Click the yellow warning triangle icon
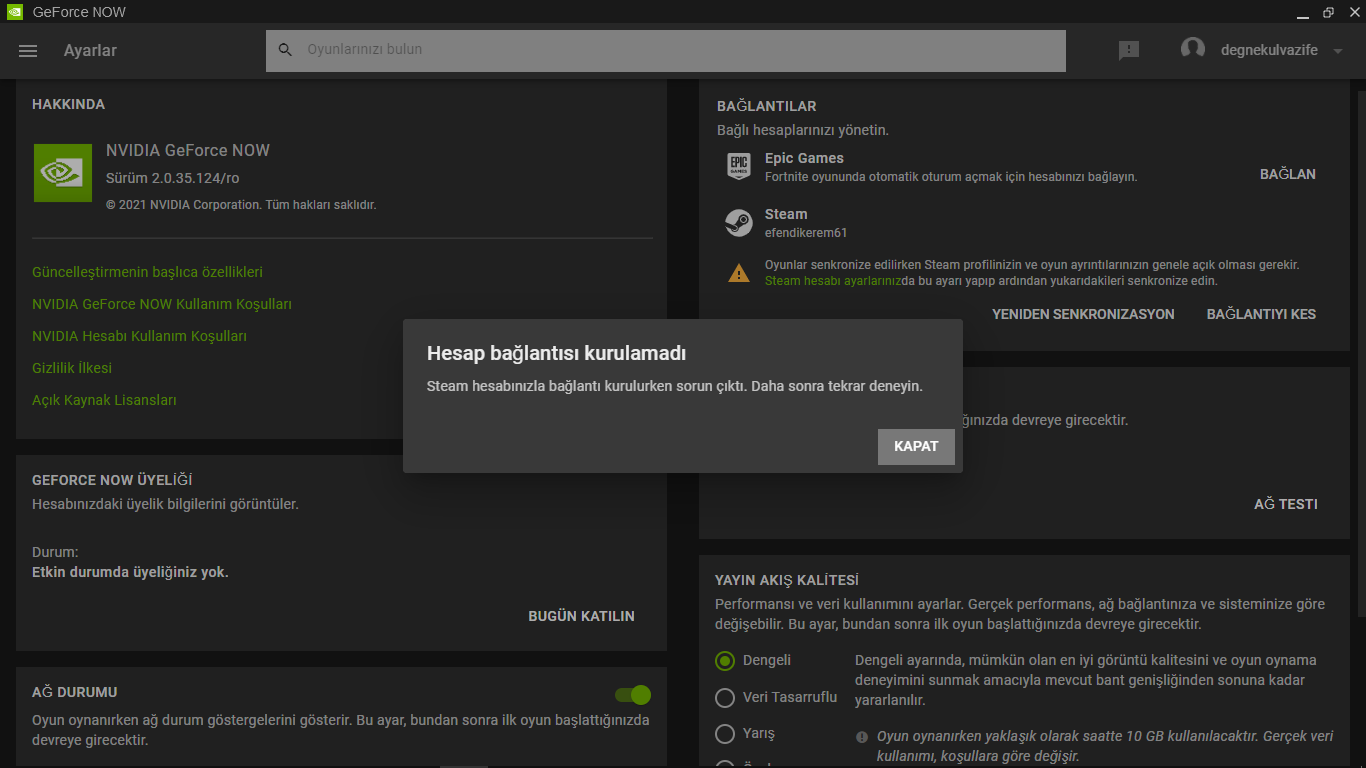 pos(739,272)
